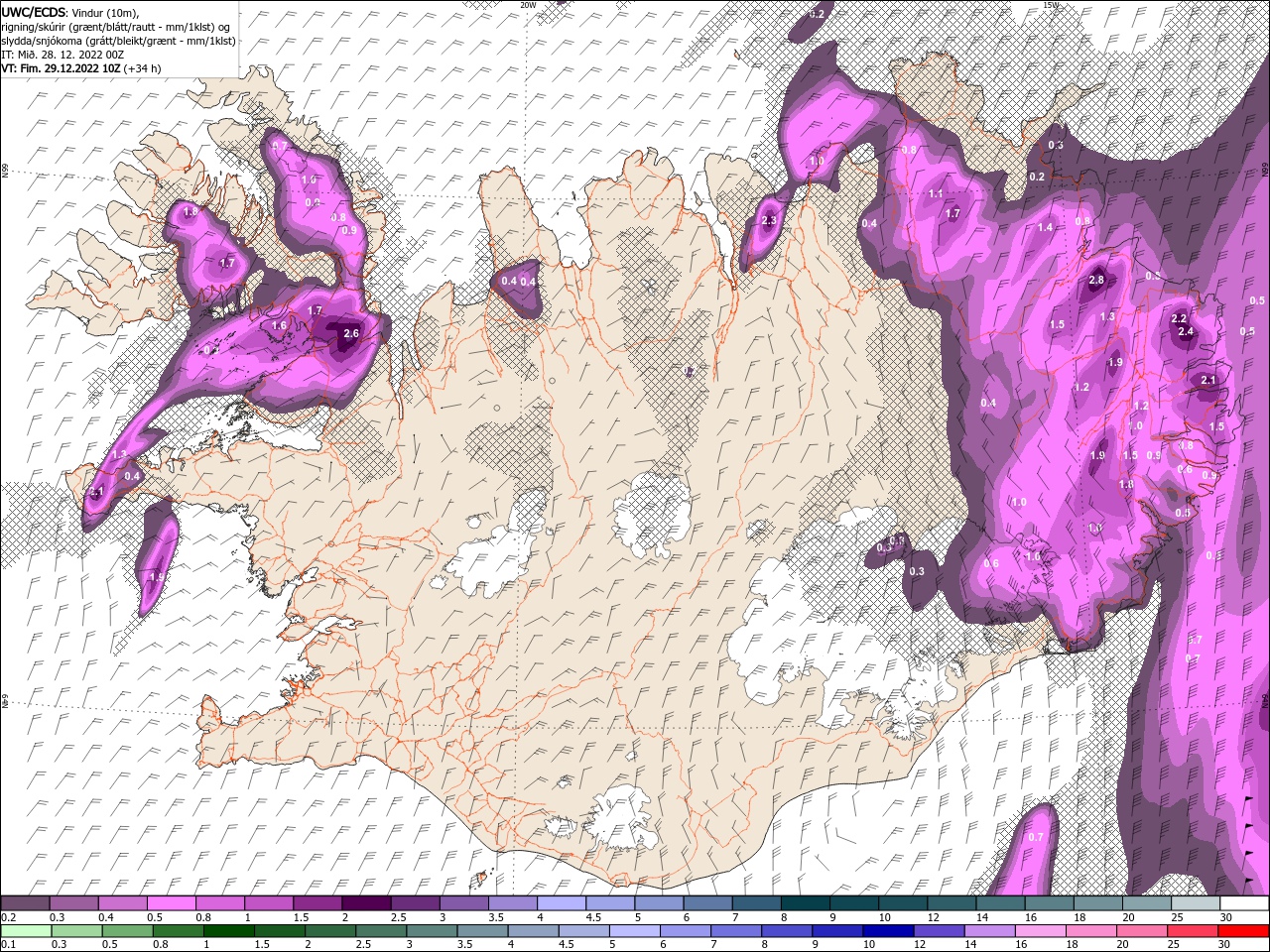Click the 'IT: Mið. 28. 12. 2022 00Z' line
This screenshot has width=1270, height=952.
pos(63,55)
